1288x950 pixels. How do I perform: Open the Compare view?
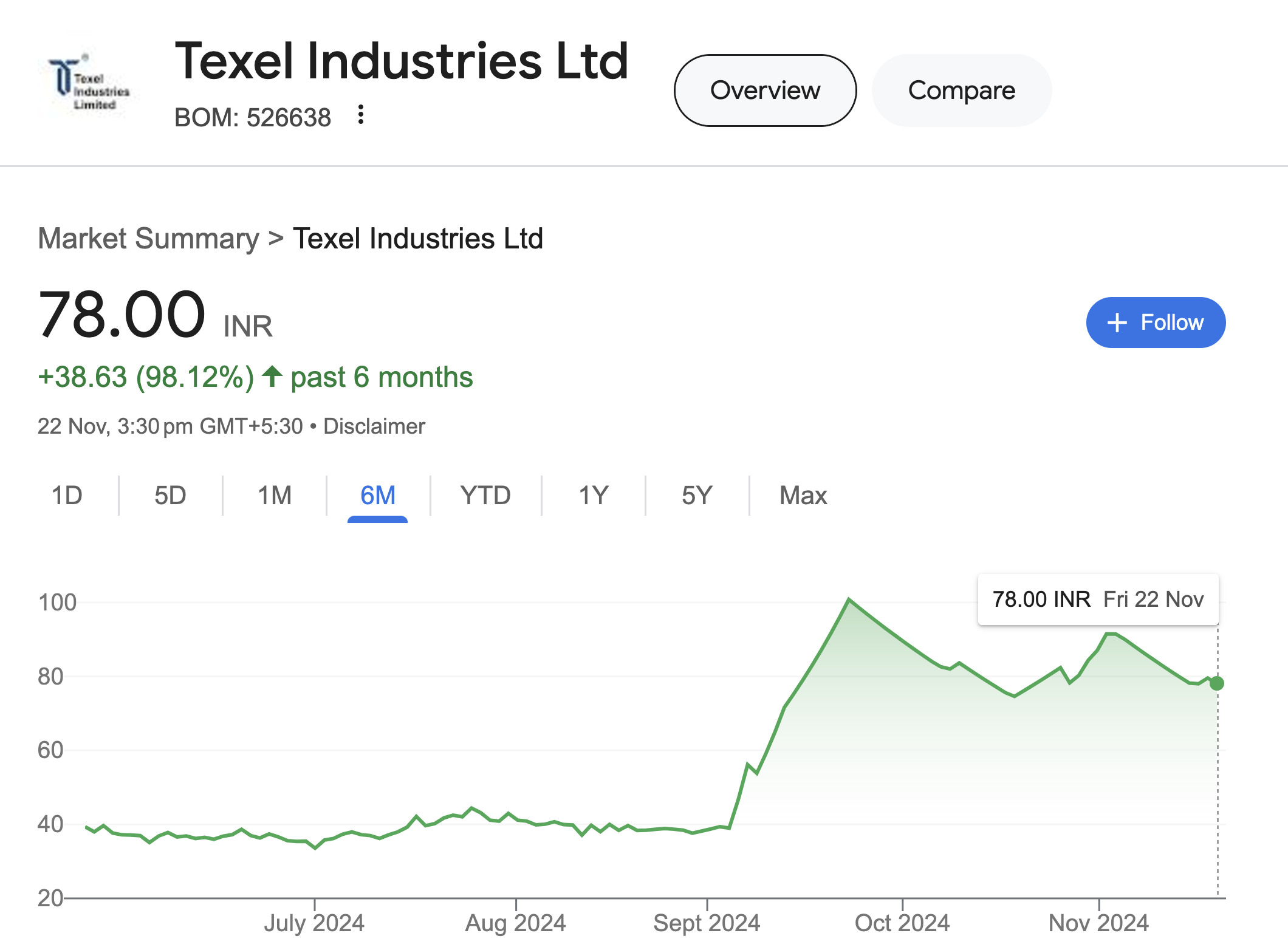point(961,91)
